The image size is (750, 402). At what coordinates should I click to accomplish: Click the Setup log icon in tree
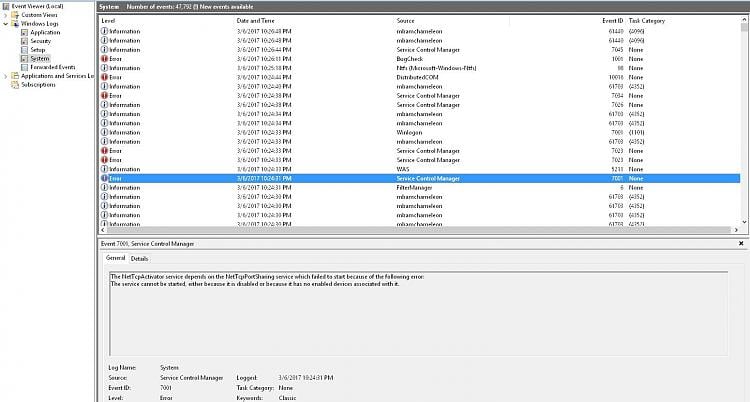click(x=24, y=50)
